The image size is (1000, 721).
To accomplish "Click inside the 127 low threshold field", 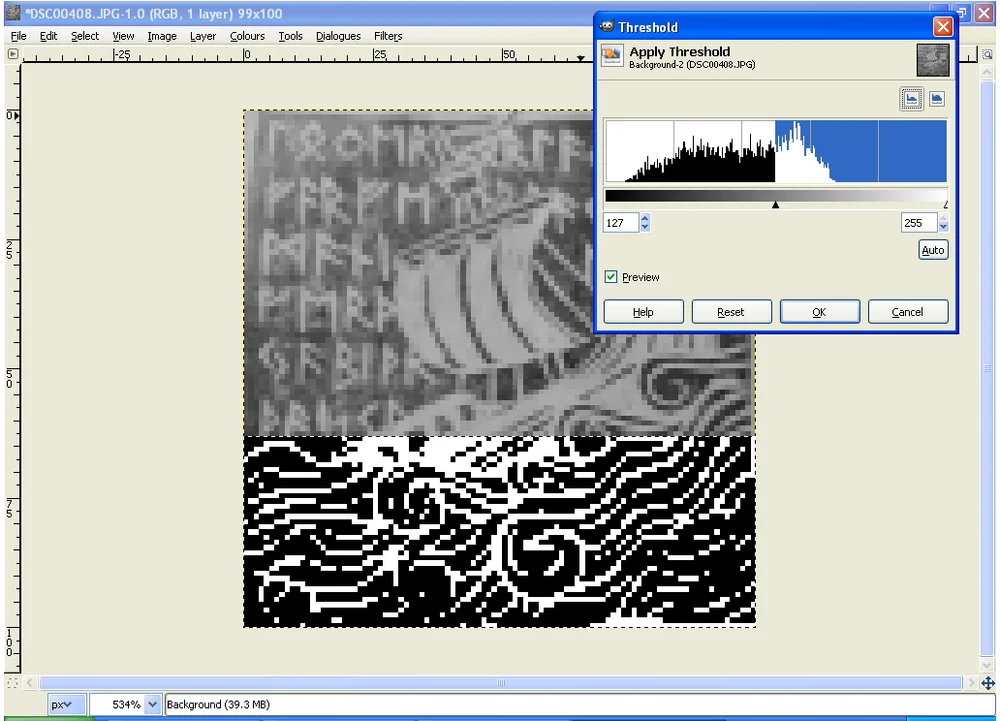I will click(620, 222).
